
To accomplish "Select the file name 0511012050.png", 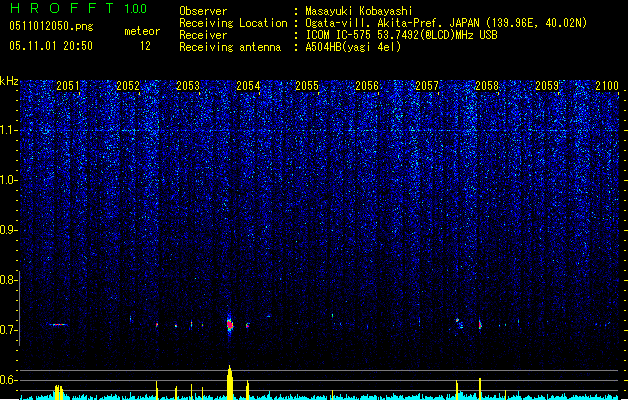I will [51, 26].
